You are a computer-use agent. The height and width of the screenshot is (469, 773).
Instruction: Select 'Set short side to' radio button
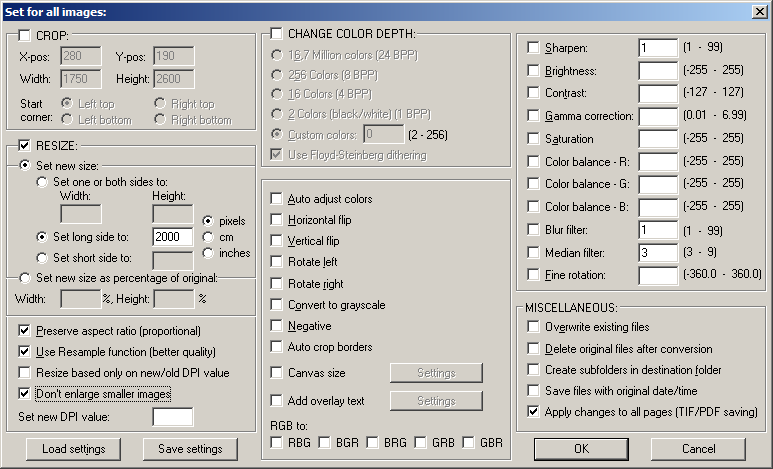(43, 257)
